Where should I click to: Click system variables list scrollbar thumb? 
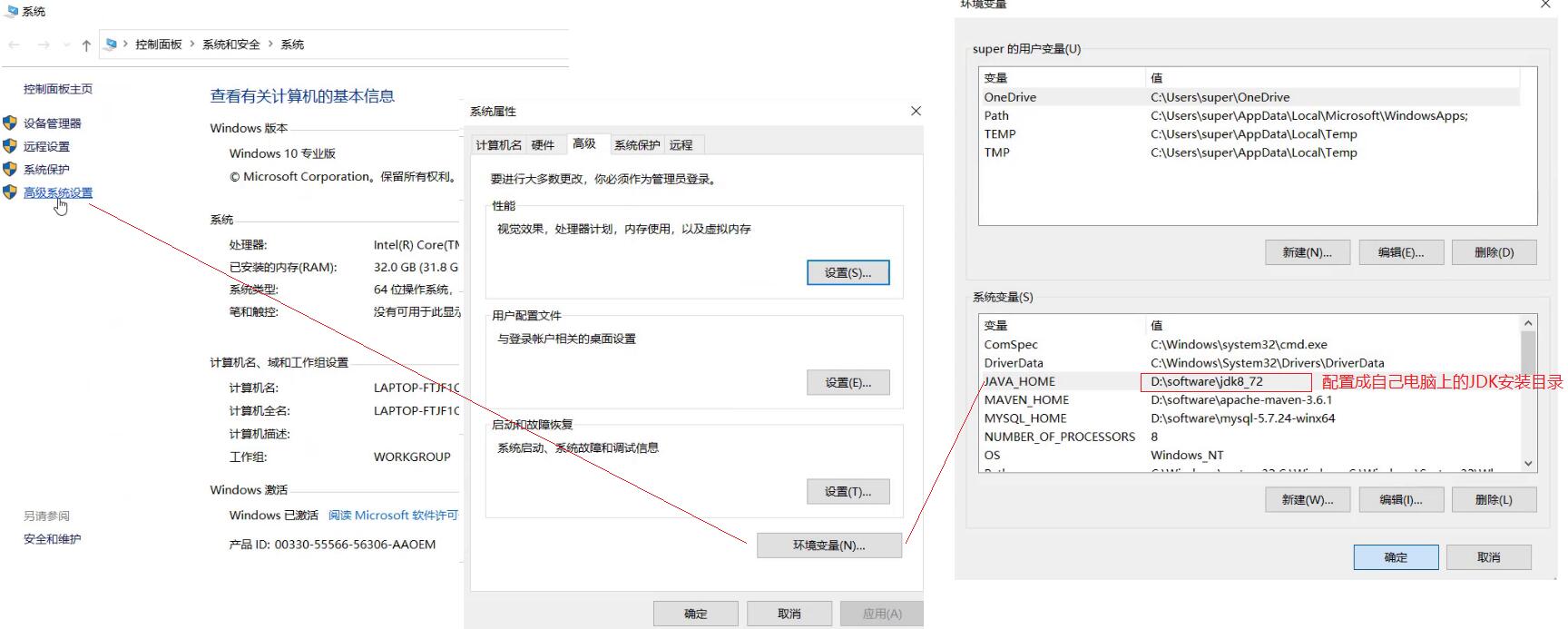coord(1528,352)
